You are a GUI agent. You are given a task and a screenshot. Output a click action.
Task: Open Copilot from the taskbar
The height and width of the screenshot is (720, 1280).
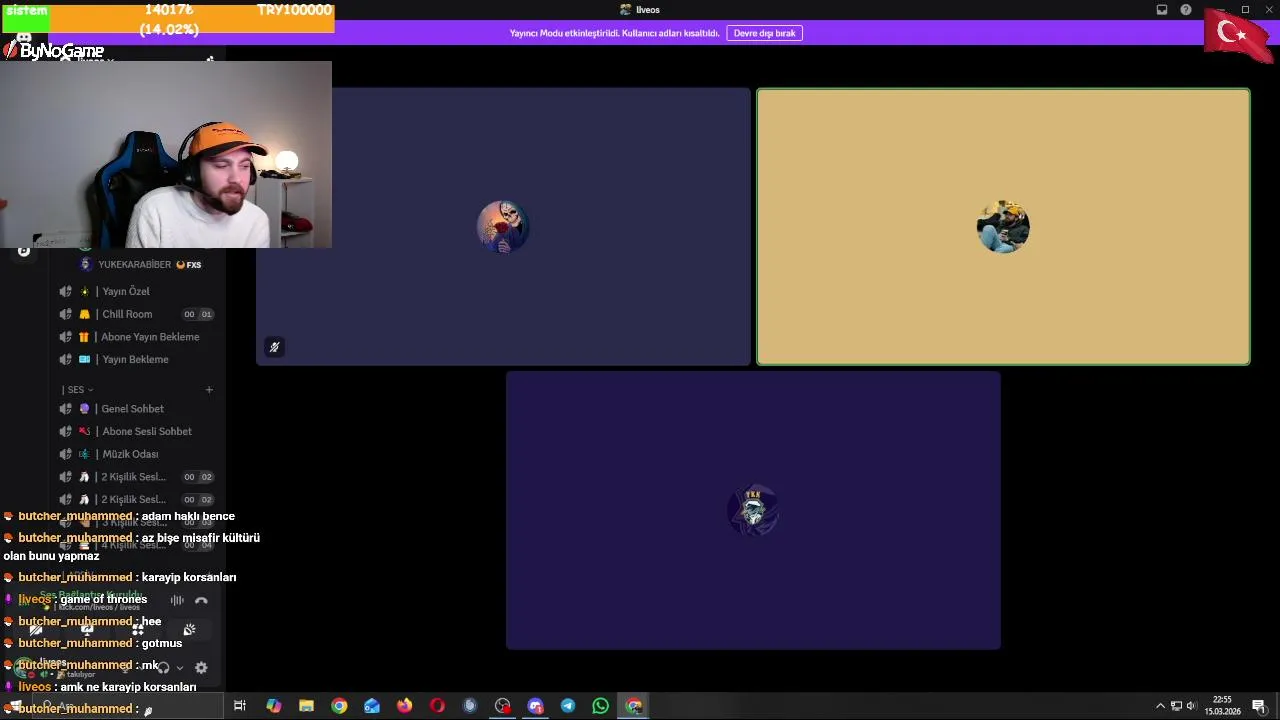[274, 706]
